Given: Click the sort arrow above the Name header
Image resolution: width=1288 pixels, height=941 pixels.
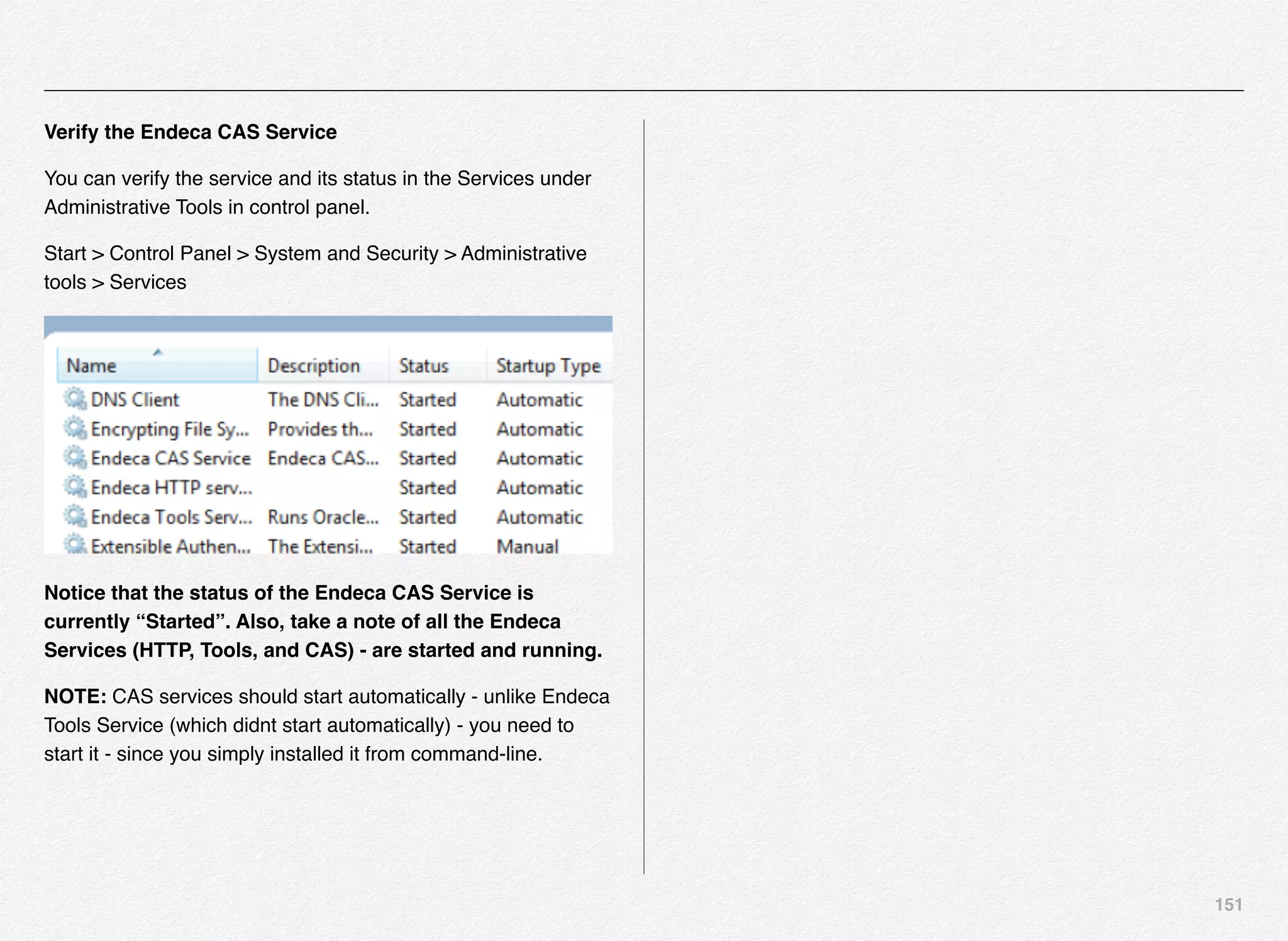Looking at the screenshot, I should (x=158, y=352).
